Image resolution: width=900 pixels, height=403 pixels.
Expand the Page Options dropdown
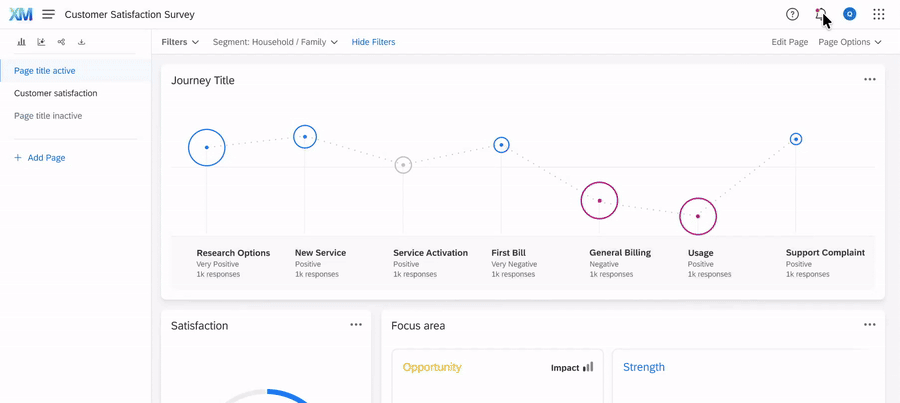(849, 42)
